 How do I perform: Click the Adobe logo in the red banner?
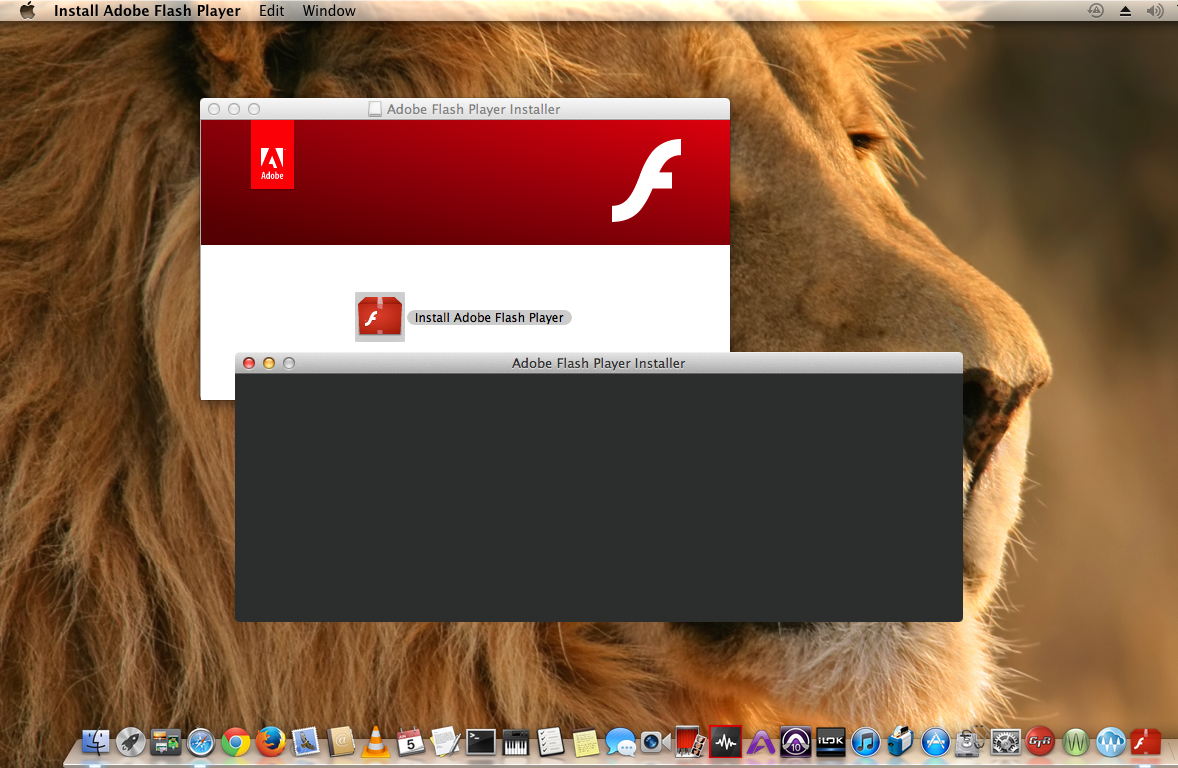pyautogui.click(x=272, y=155)
